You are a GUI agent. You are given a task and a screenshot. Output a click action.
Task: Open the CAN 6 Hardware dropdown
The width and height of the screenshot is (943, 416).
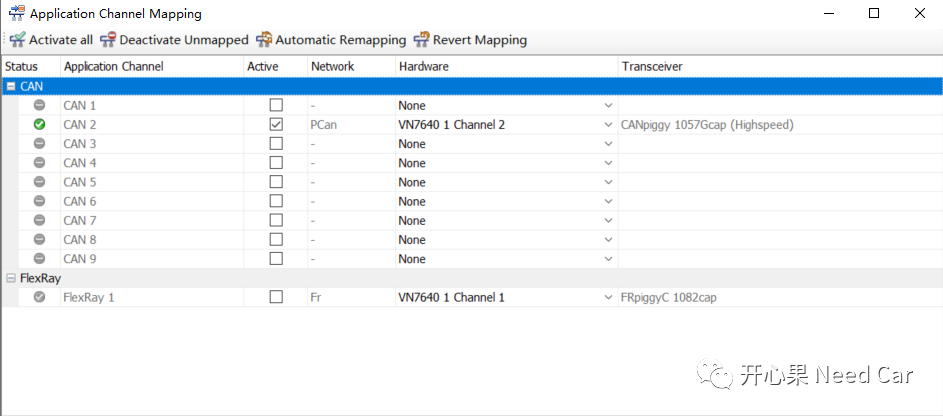point(608,202)
